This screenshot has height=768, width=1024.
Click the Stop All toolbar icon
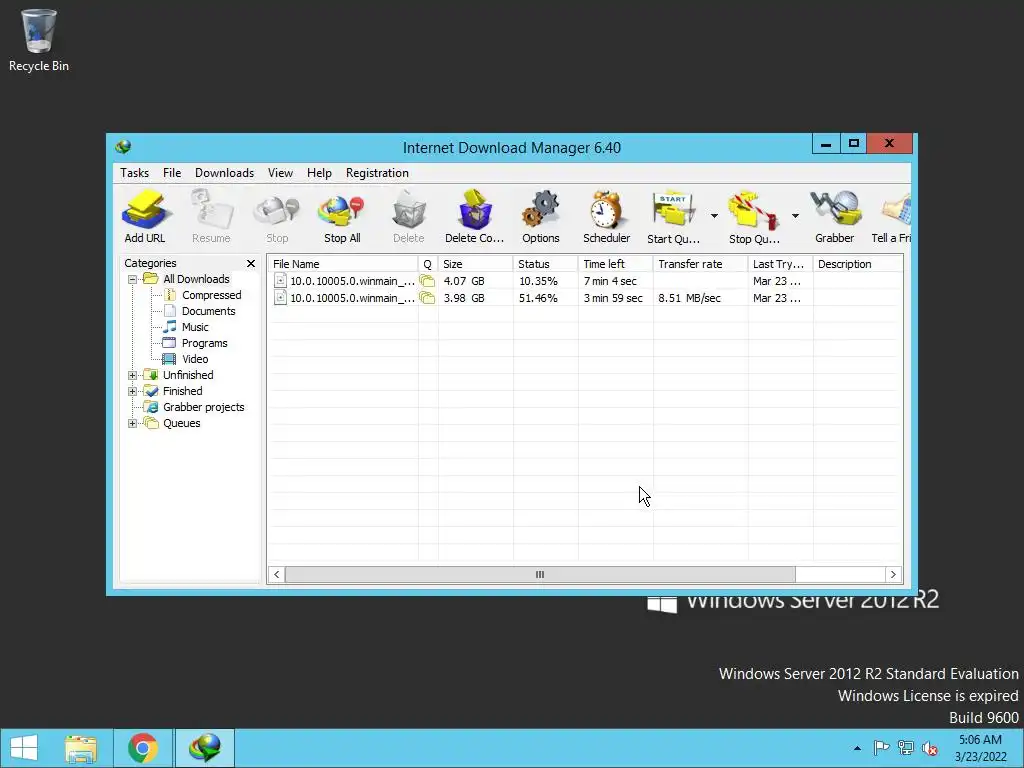(342, 217)
